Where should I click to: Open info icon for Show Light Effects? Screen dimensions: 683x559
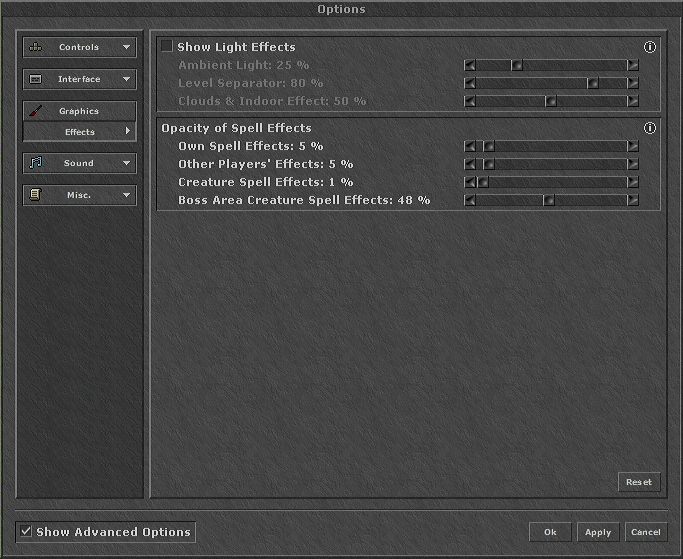649,47
